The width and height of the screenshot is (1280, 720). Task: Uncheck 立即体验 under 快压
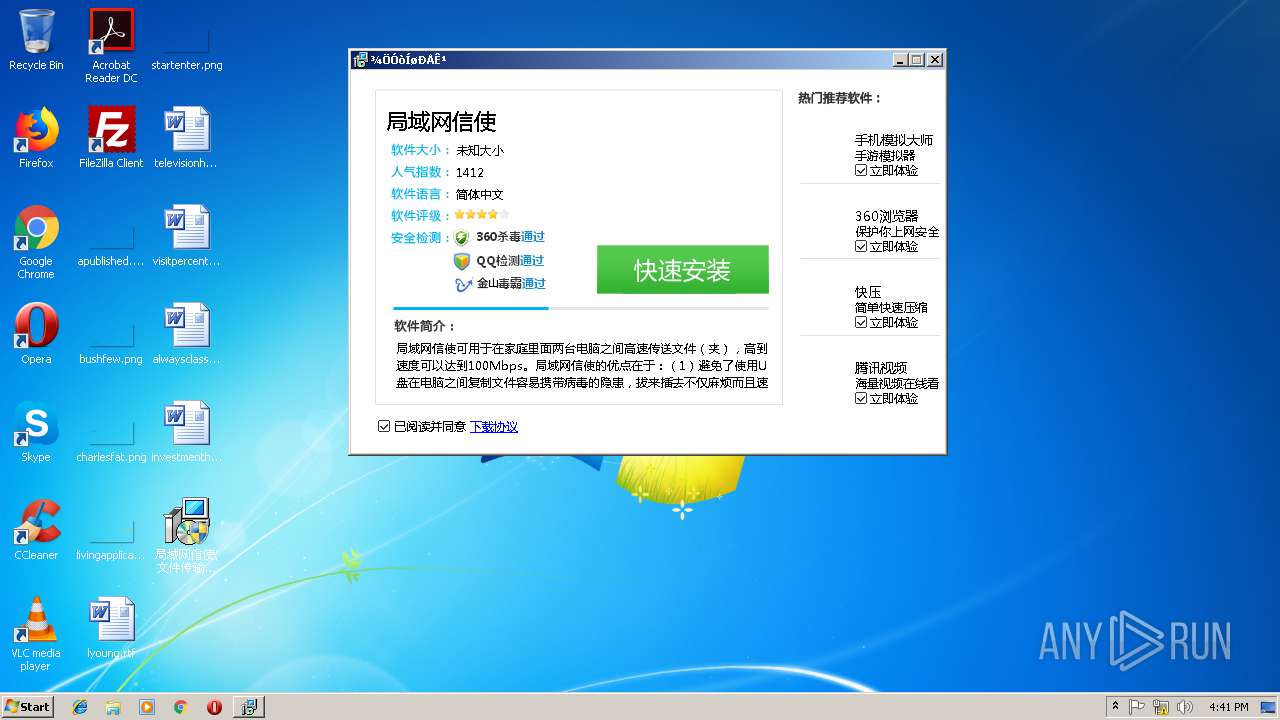(x=861, y=323)
